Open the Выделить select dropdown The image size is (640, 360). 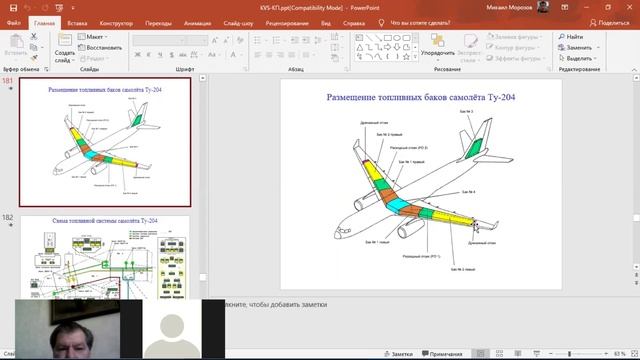[x=577, y=58]
